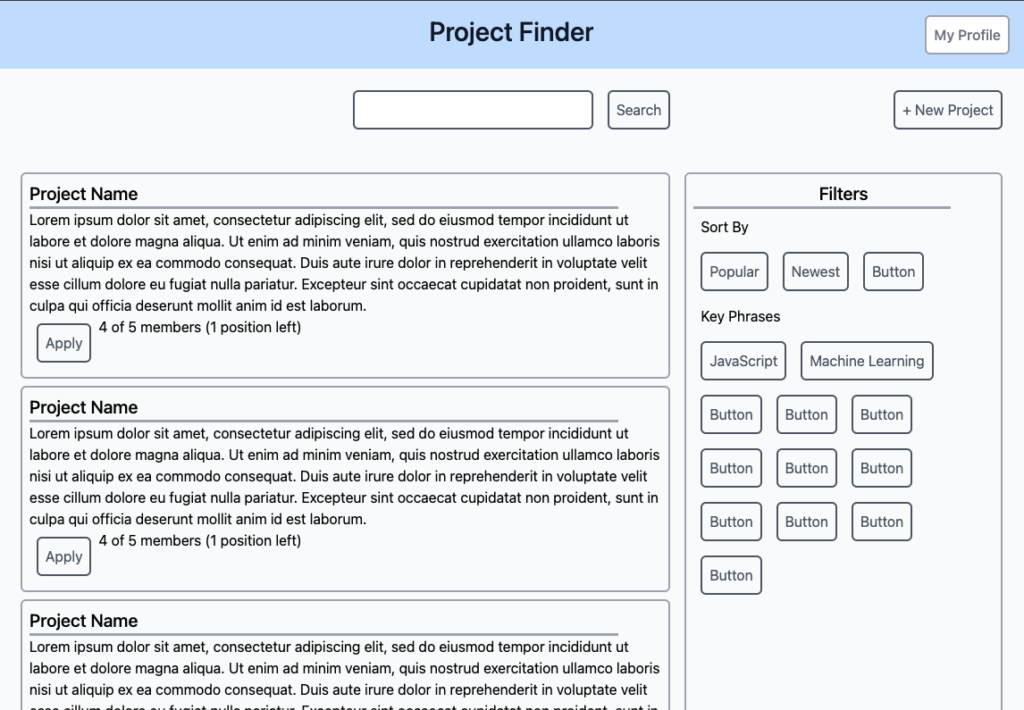Click the first project's members count text

click(200, 327)
